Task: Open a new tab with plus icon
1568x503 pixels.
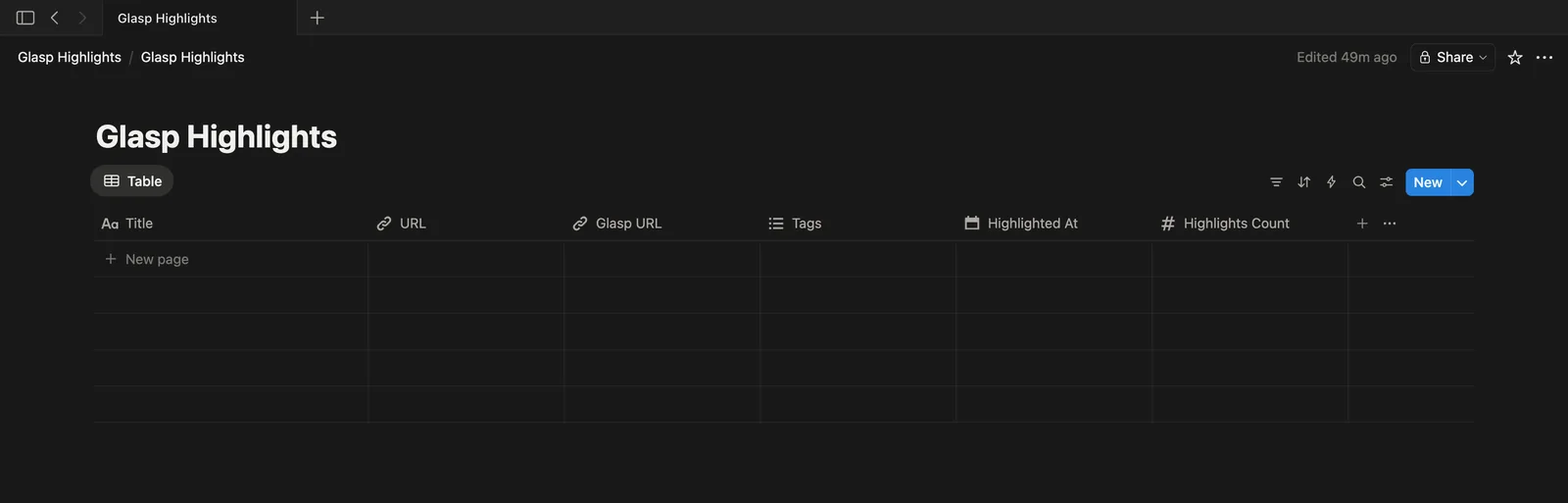Action: [317, 18]
